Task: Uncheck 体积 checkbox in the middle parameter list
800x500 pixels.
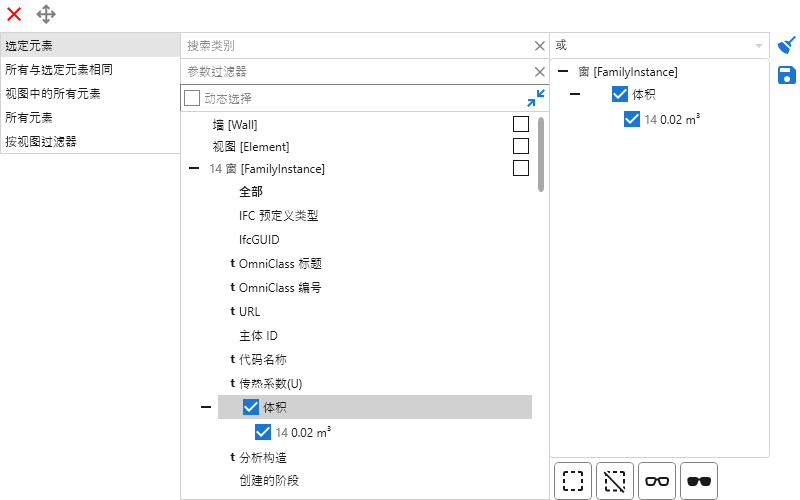Action: (251, 407)
